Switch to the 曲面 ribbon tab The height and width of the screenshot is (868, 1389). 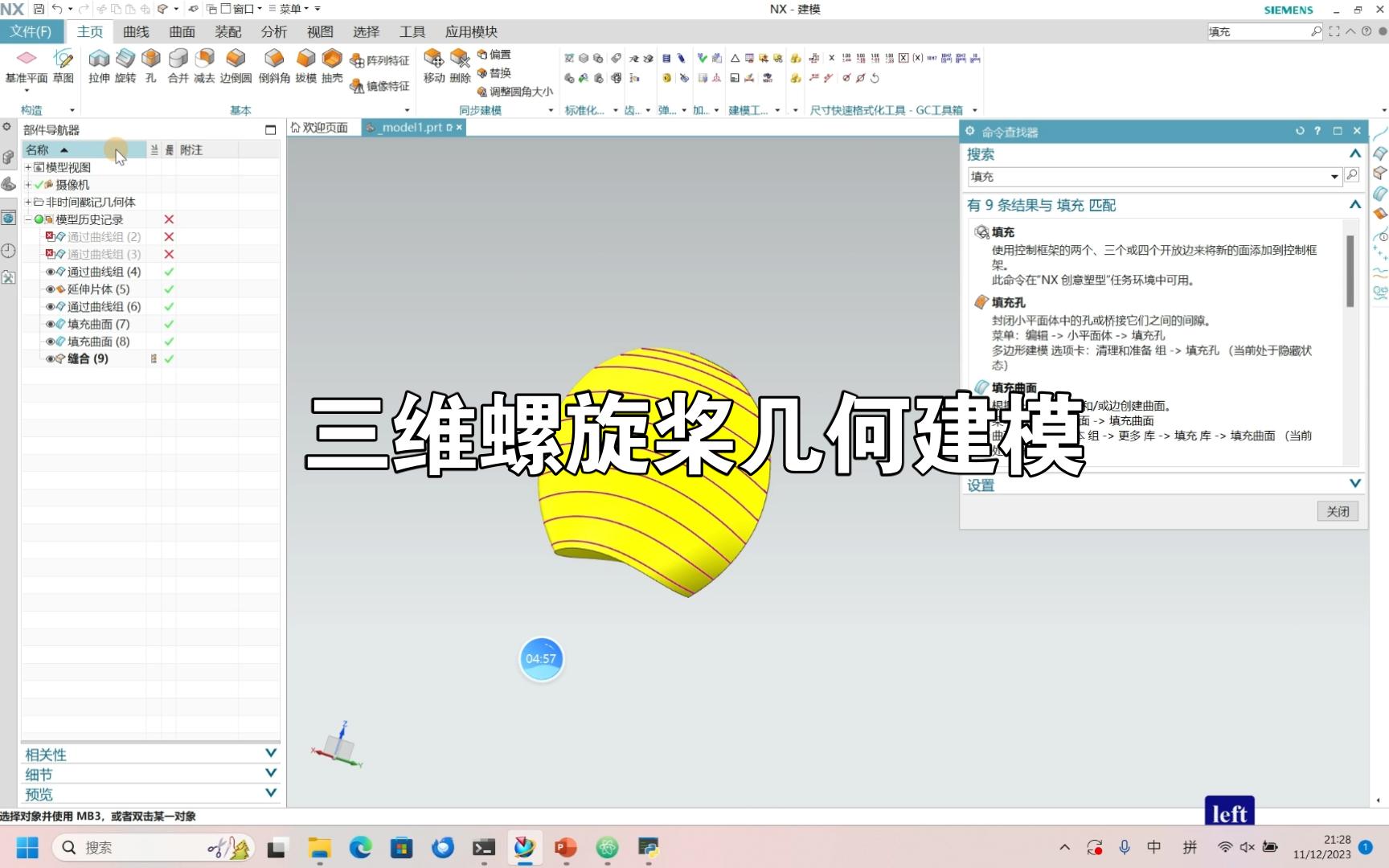tap(181, 31)
